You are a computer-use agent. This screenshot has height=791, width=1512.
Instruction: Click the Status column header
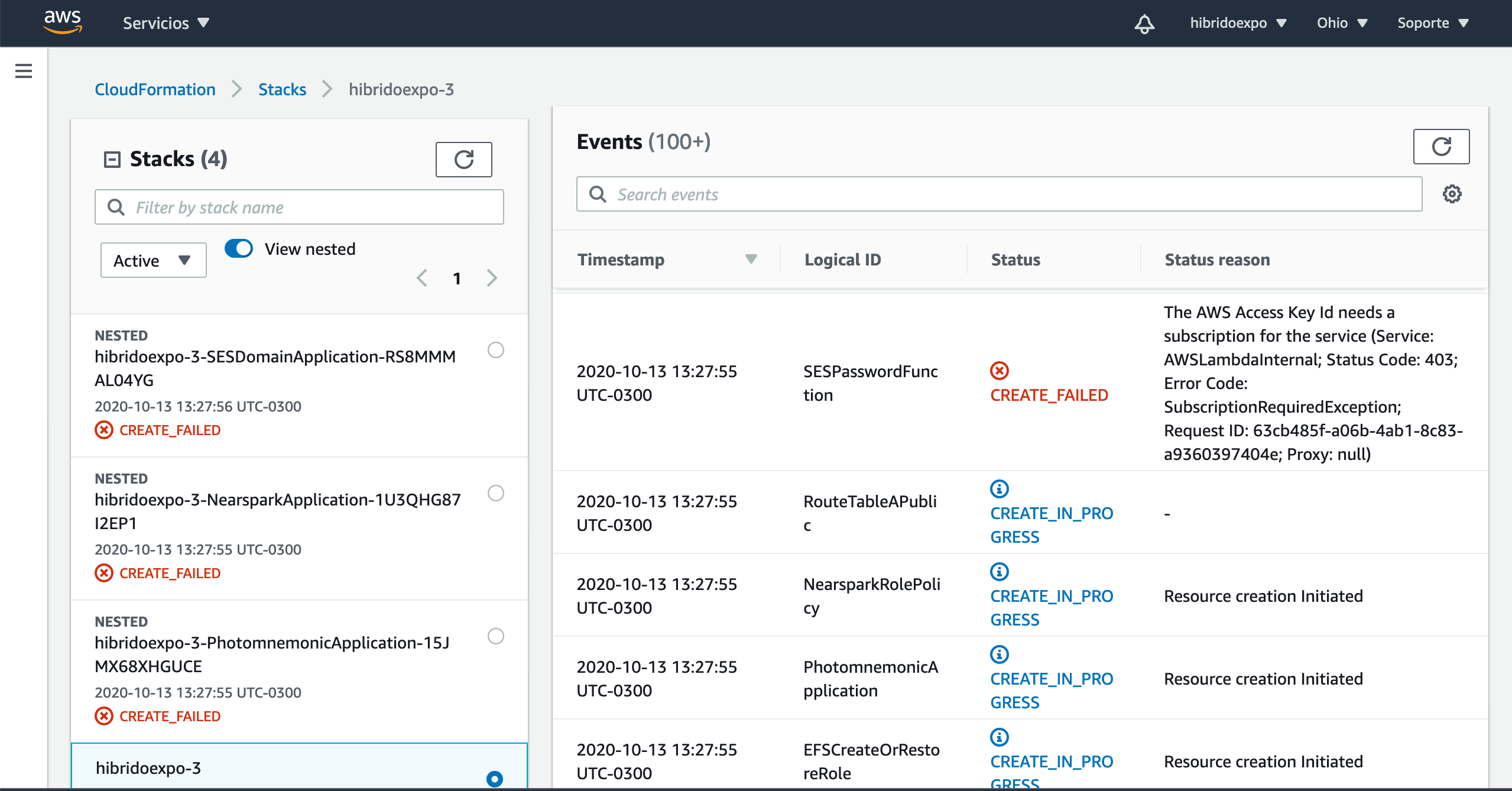coord(1015,260)
